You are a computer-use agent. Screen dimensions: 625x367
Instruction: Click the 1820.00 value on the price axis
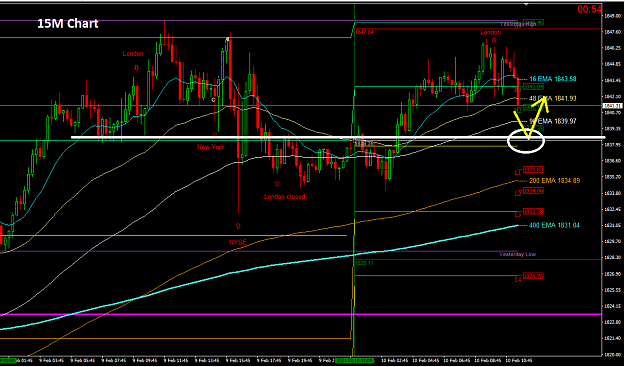pos(612,354)
